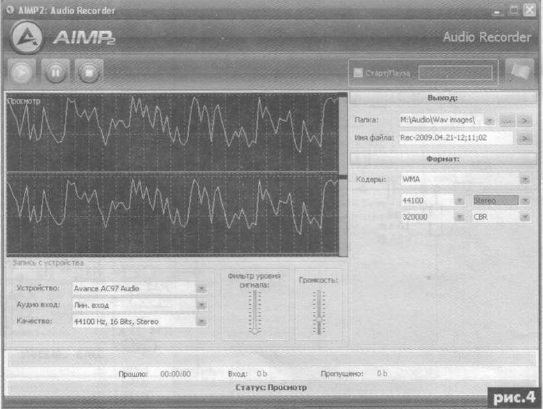Adjust the Громкость volume slider
The height and width of the screenshot is (409, 543).
(x=319, y=312)
